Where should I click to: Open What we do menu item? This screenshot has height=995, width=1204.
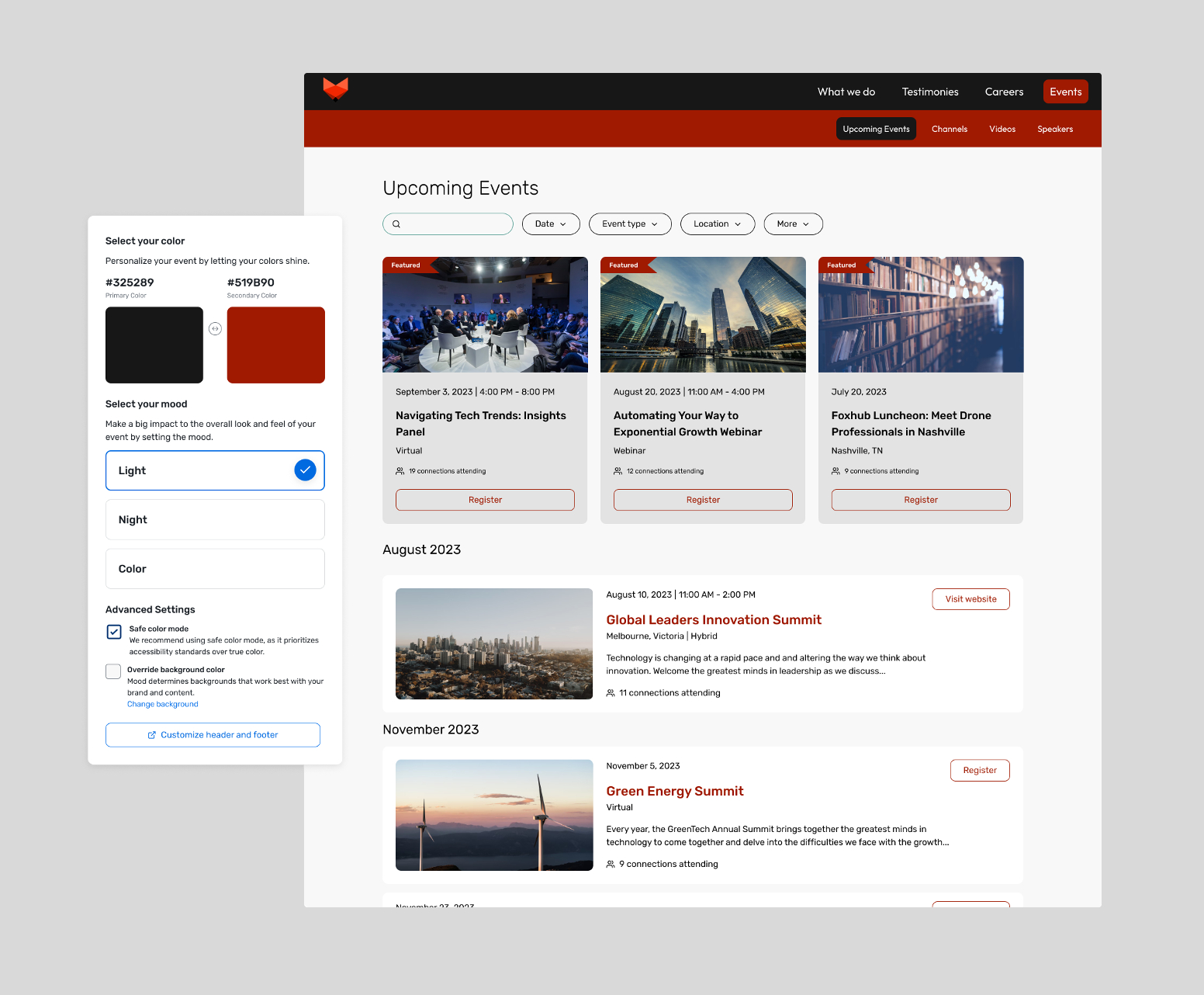coord(846,92)
